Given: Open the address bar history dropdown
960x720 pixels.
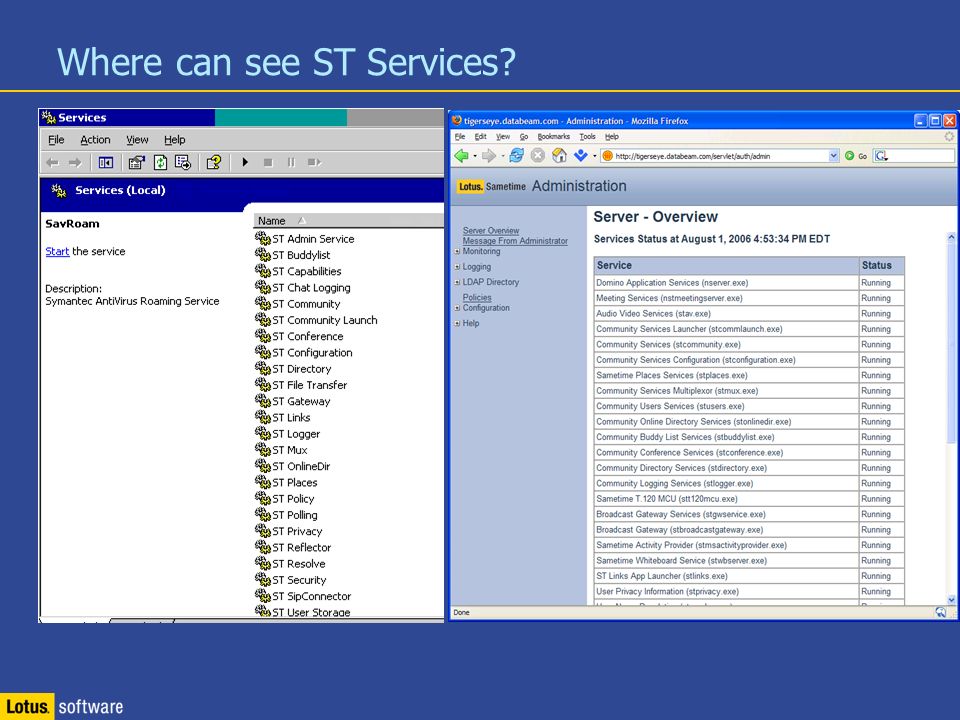Looking at the screenshot, I should point(833,156).
